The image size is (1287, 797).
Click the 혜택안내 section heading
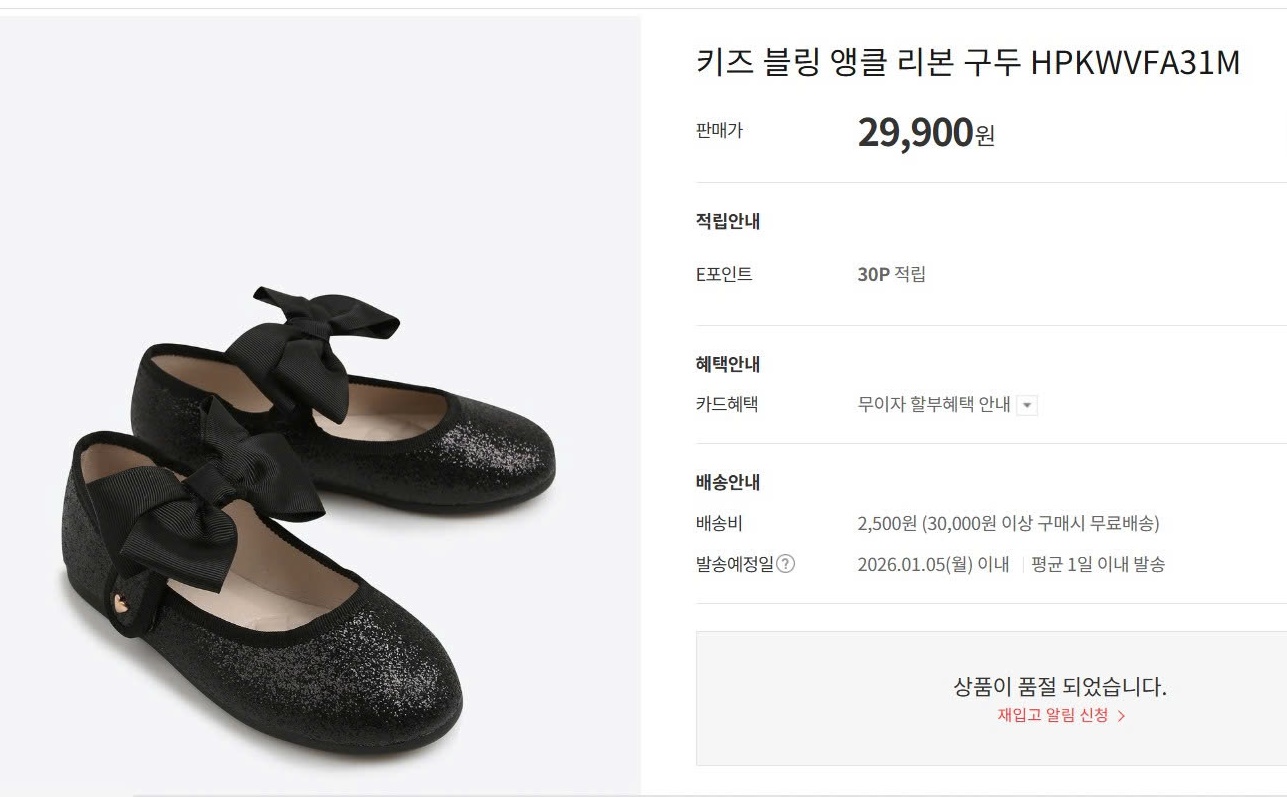point(727,364)
